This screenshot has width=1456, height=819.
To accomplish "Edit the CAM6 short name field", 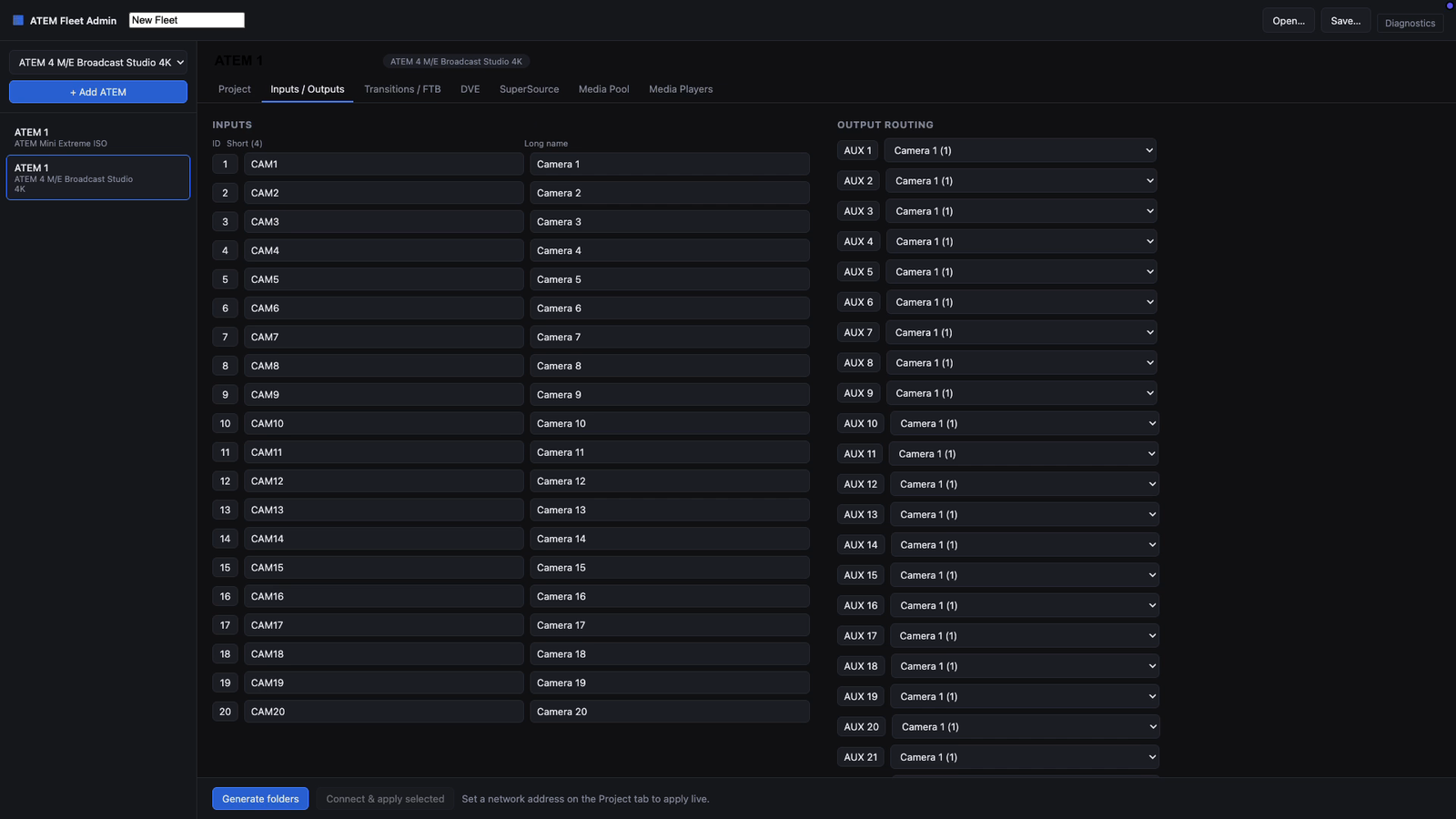I will [383, 308].
